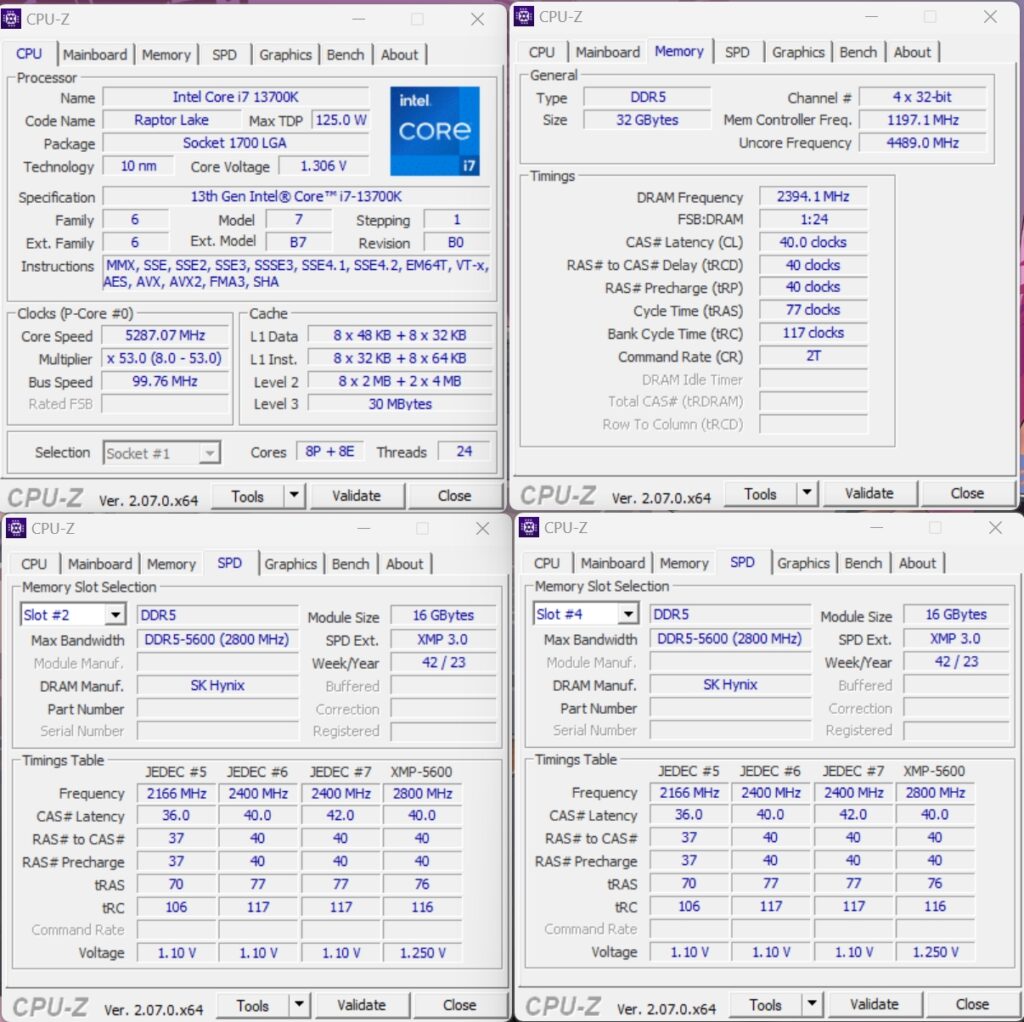
Task: Click Module Size 16 GBytes in Slot #4 window
Action: click(x=956, y=615)
